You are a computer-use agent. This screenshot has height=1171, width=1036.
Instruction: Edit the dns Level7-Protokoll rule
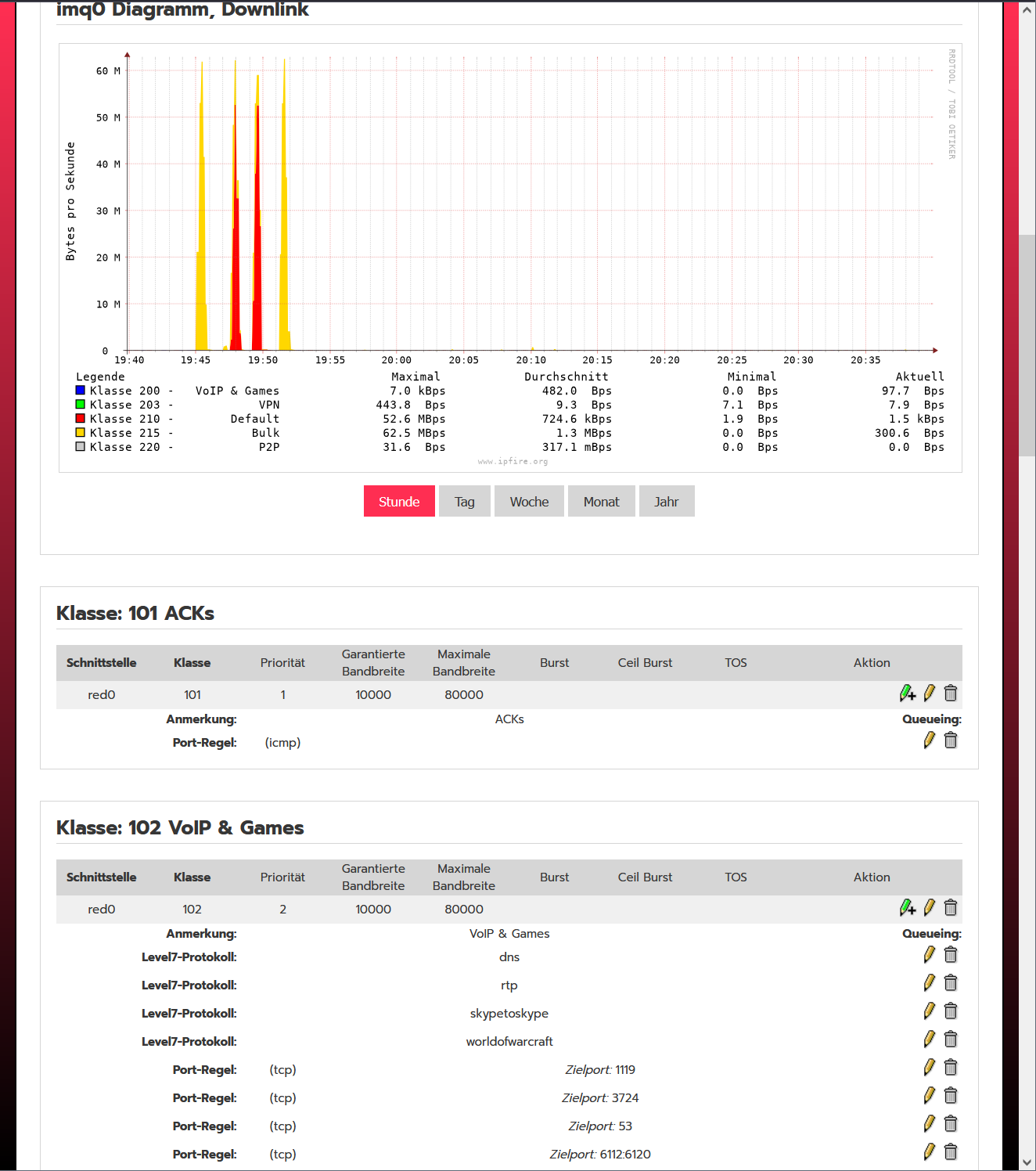[x=930, y=954]
